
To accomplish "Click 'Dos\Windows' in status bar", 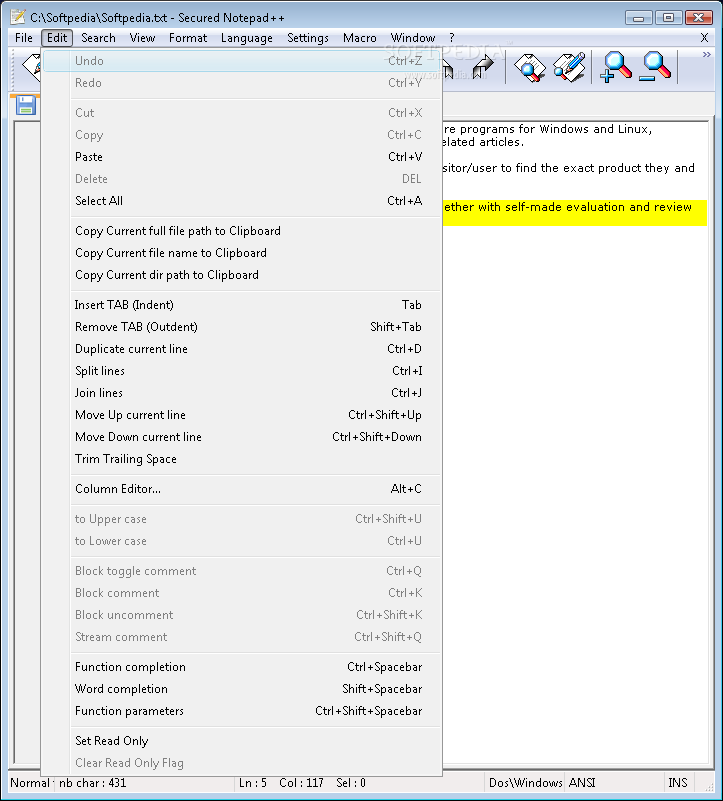I will pyautogui.click(x=525, y=783).
